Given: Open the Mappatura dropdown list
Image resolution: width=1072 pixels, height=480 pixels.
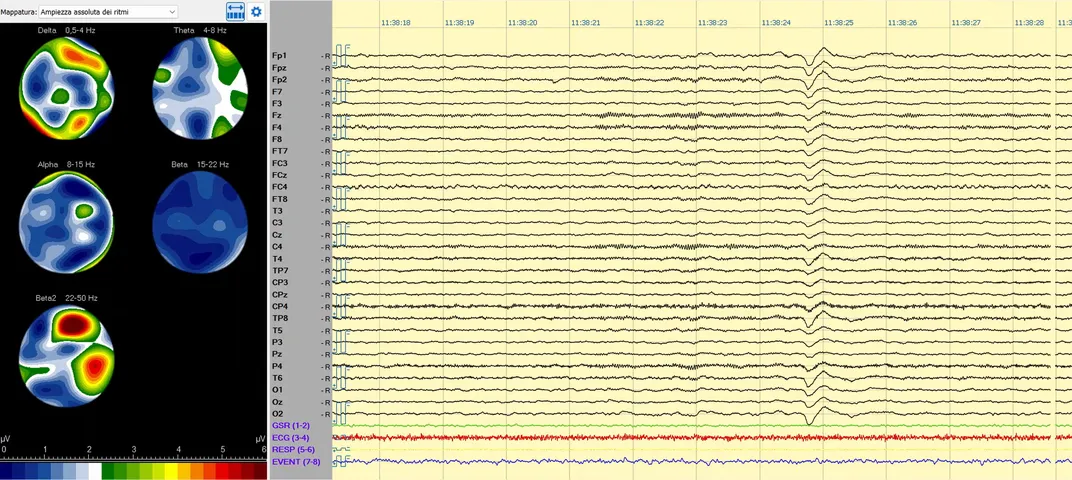Looking at the screenshot, I should tap(108, 12).
